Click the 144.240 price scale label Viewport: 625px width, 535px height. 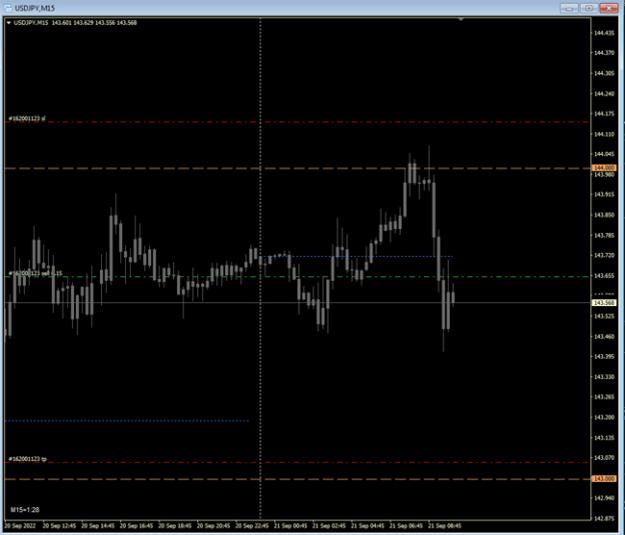click(604, 94)
